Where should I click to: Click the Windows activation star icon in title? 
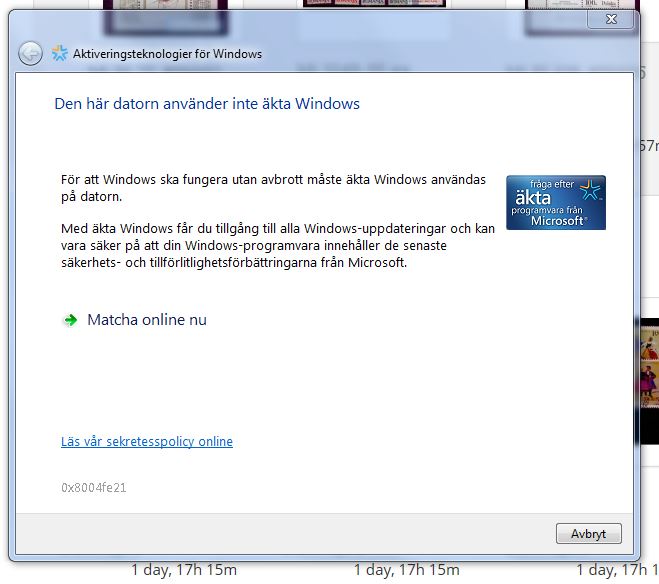click(x=59, y=53)
